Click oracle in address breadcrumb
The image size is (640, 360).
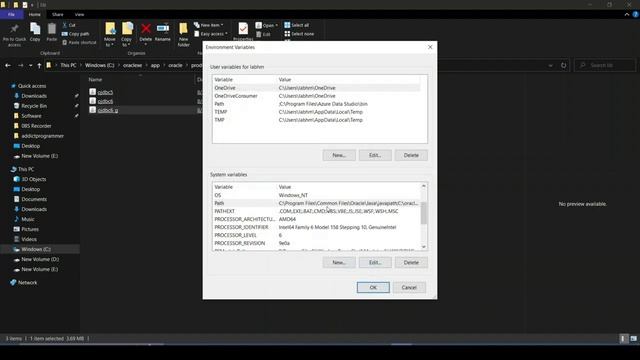point(175,65)
